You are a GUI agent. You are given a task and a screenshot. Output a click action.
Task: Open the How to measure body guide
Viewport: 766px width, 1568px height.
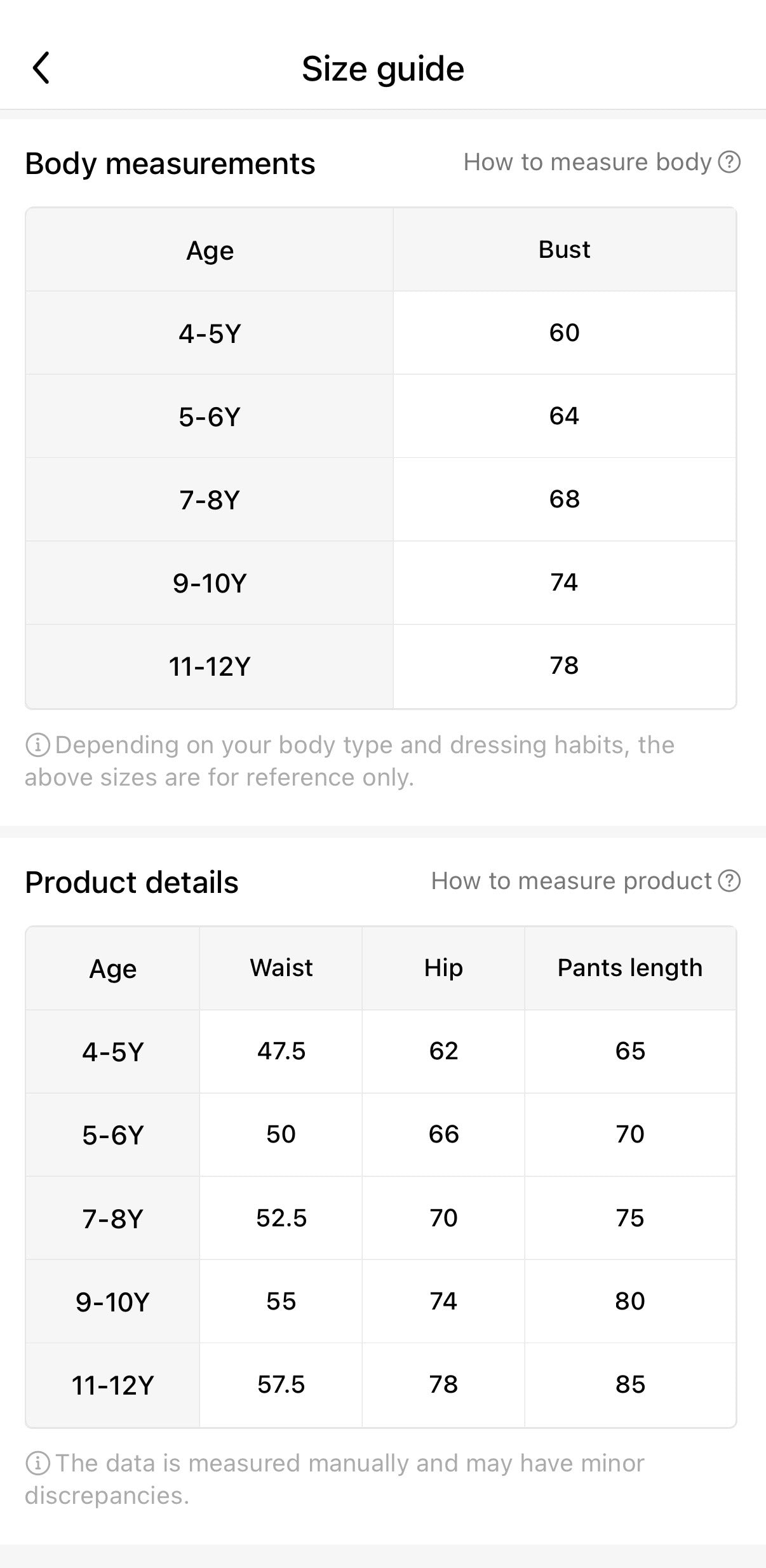(x=588, y=162)
